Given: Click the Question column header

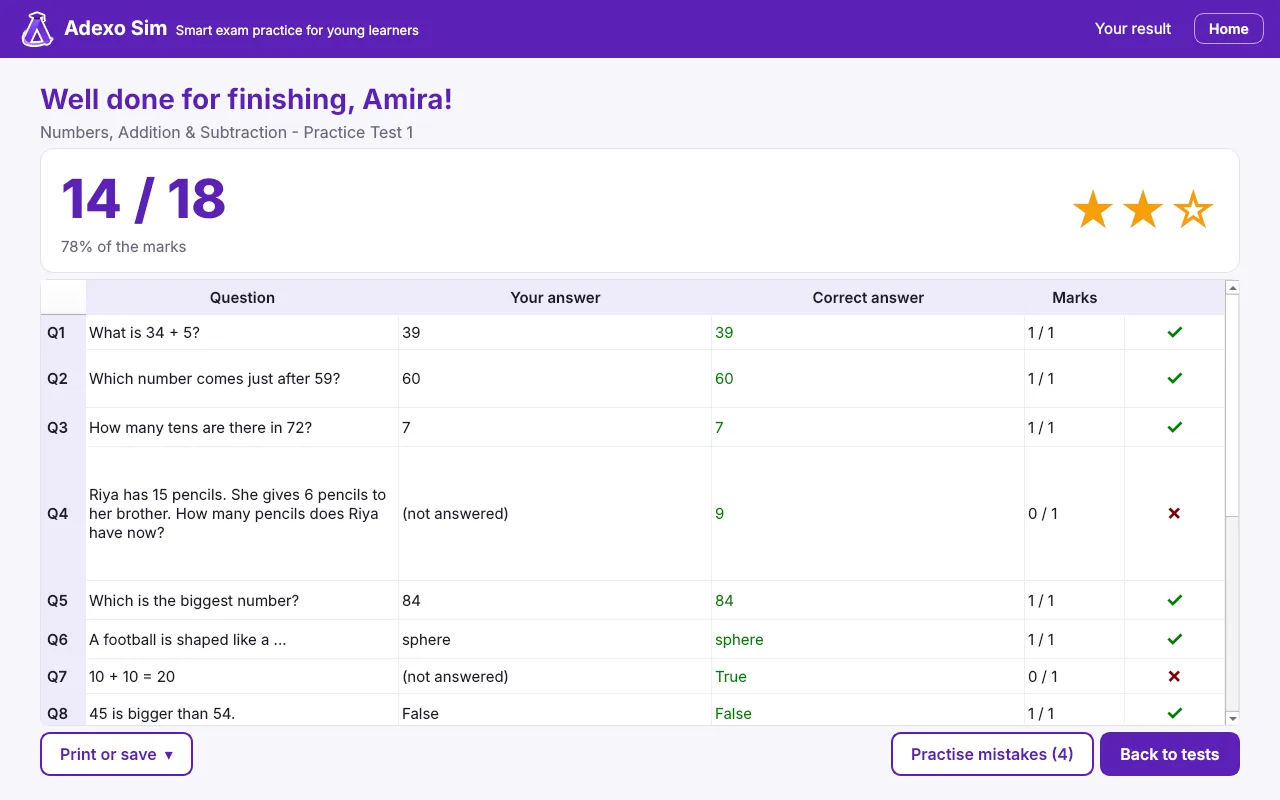Looking at the screenshot, I should pyautogui.click(x=242, y=297).
